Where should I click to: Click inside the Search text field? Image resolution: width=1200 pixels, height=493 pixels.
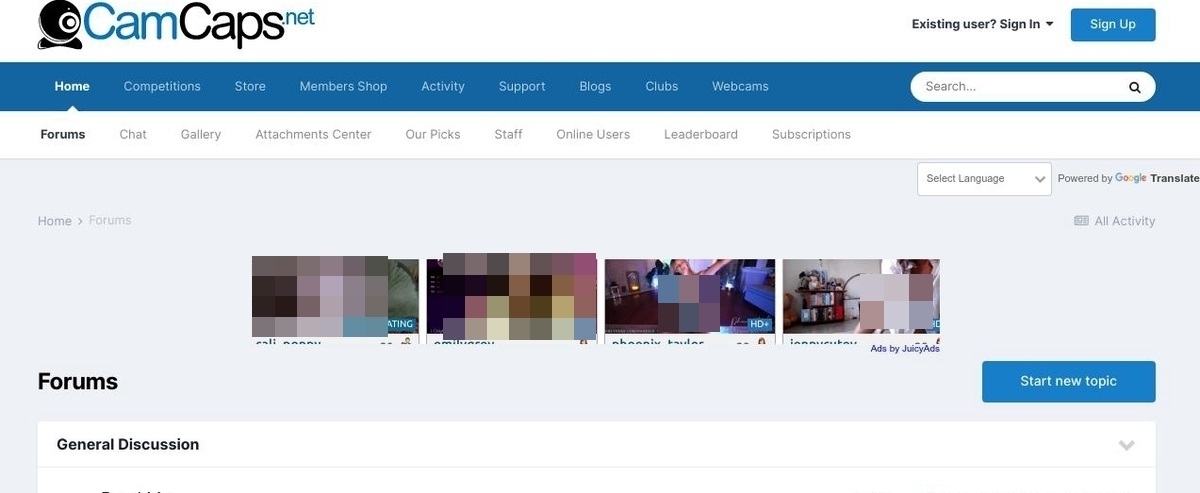[x=1020, y=87]
